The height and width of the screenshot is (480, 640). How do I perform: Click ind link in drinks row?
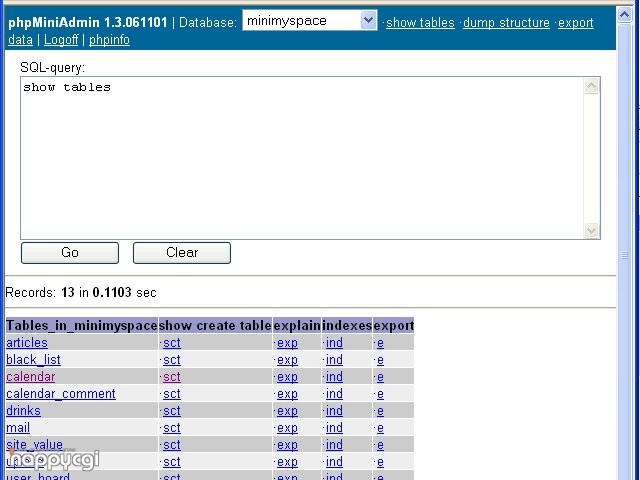[334, 411]
